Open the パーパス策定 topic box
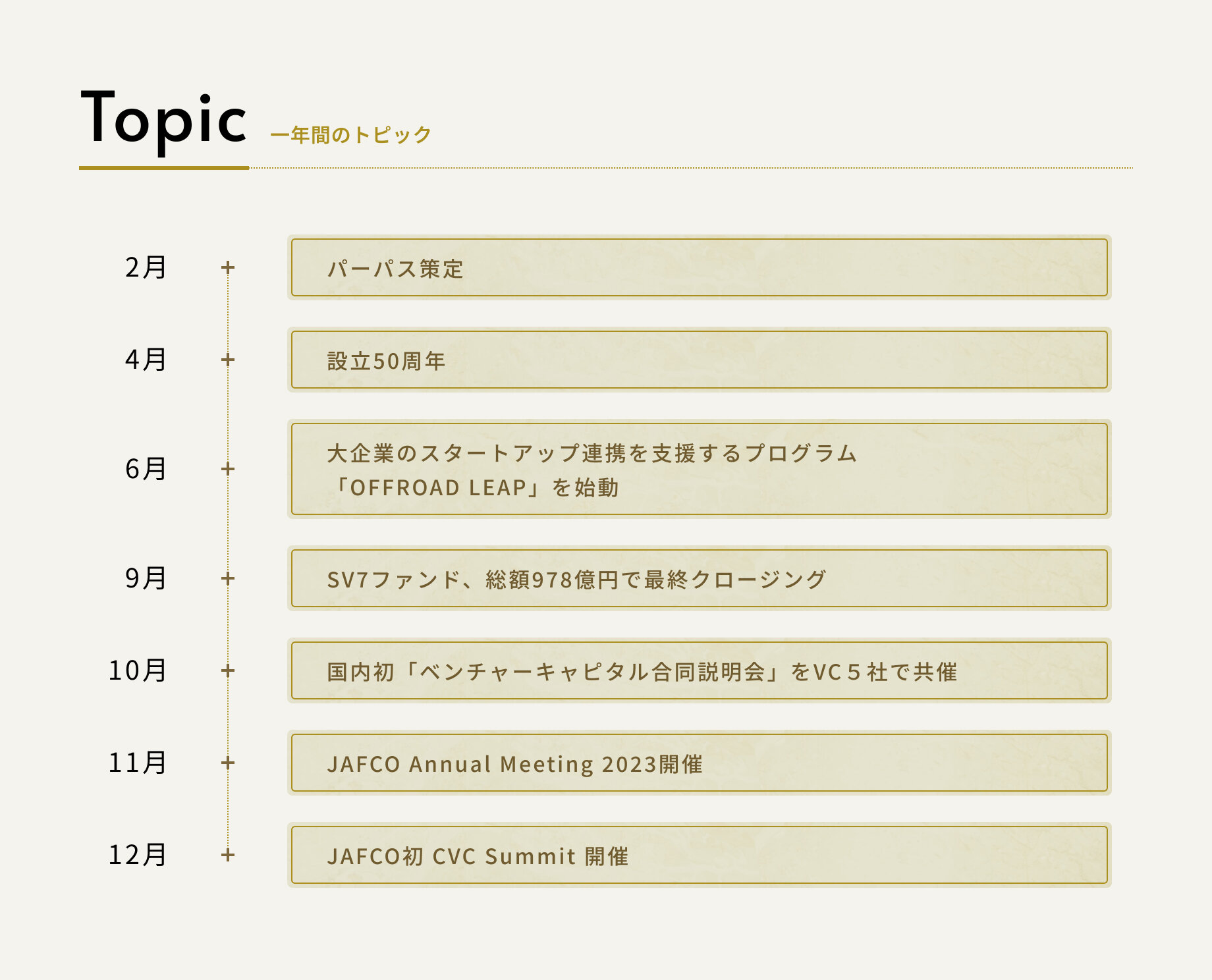The image size is (1212, 980). pos(699,267)
